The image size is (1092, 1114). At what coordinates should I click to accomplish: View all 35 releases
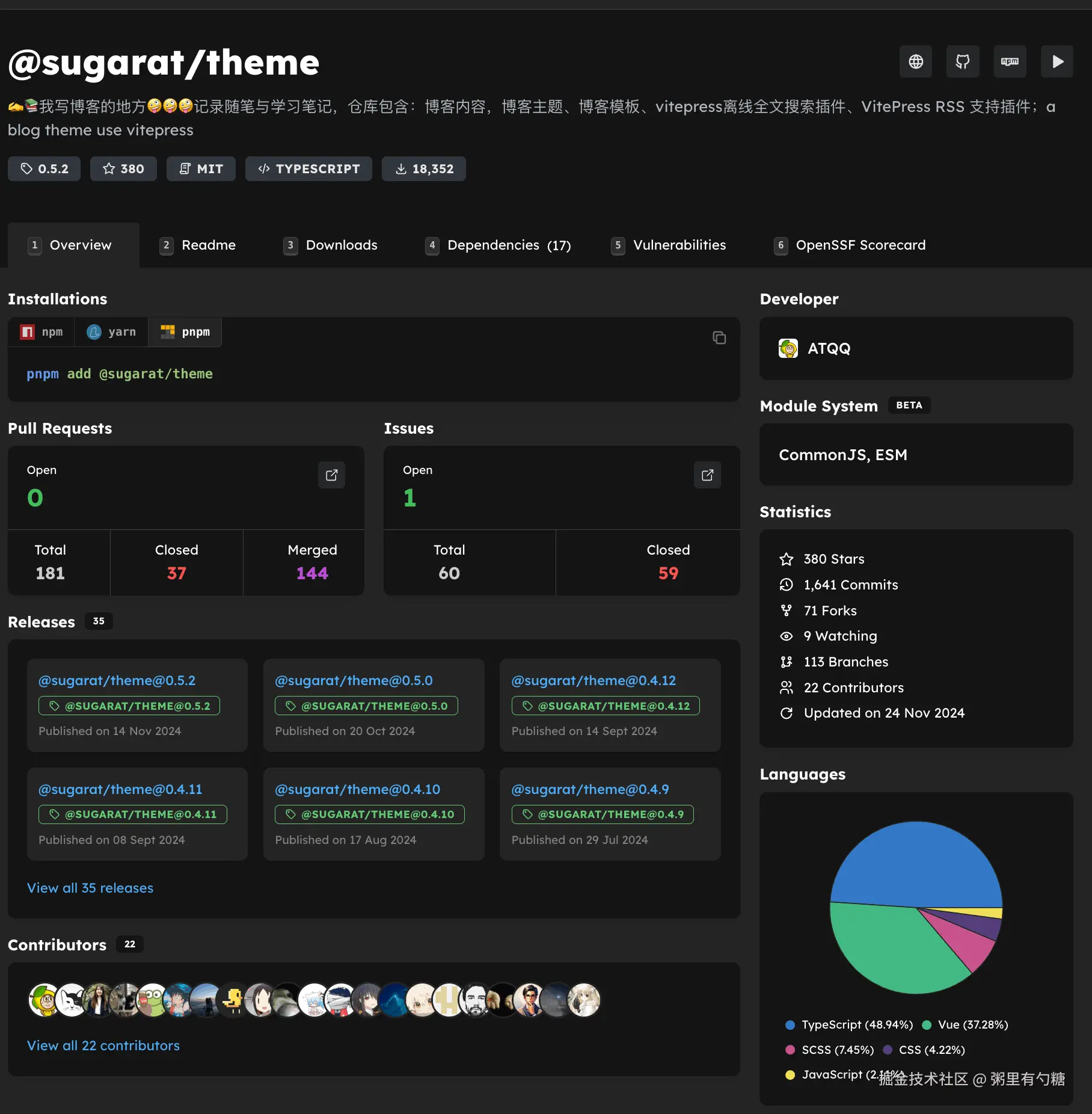click(90, 888)
